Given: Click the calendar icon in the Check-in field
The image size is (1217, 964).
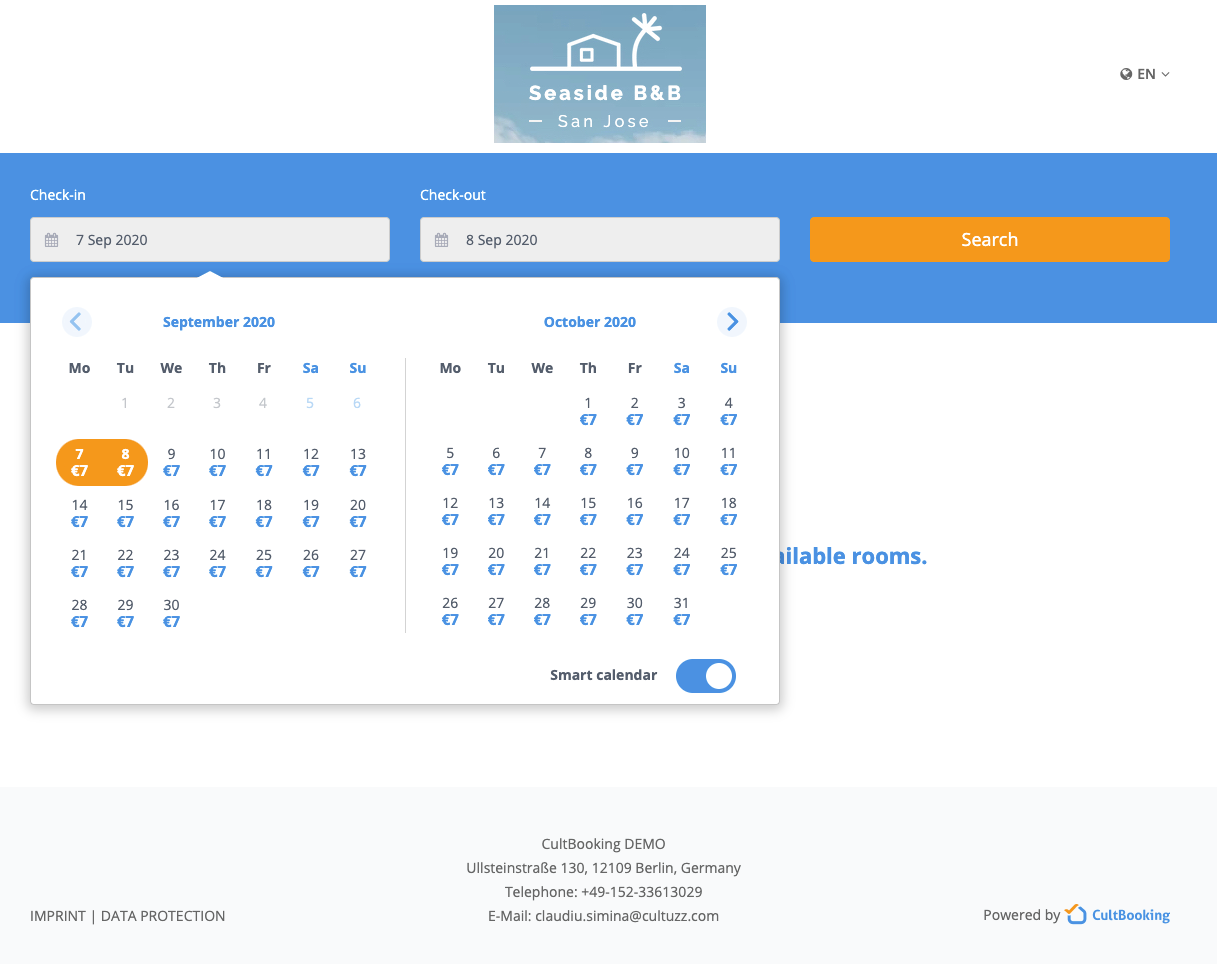Looking at the screenshot, I should click(x=50, y=239).
